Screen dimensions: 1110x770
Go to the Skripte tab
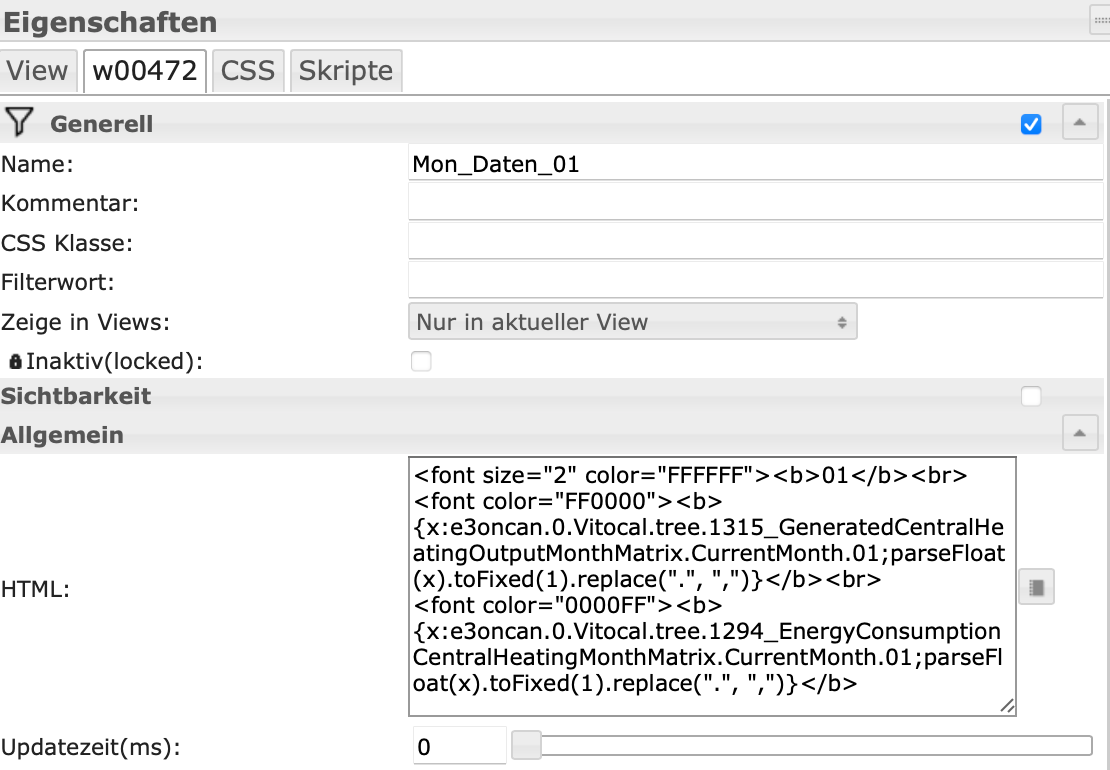point(346,71)
